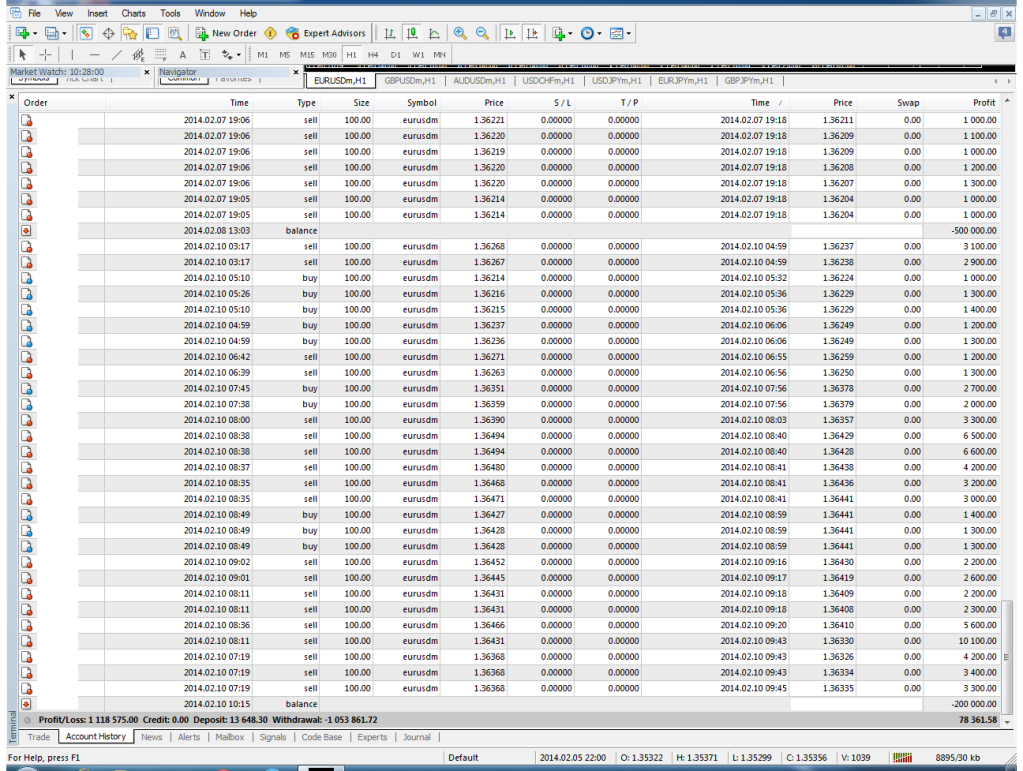This screenshot has height=771, width=1023.
Task: Select the candlestick chart icon
Action: click(412, 33)
